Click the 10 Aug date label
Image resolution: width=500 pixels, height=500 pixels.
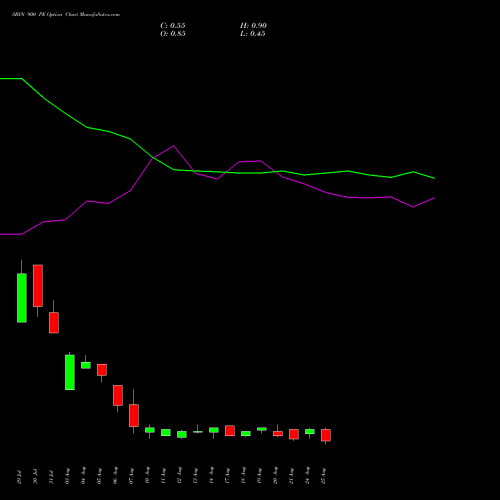(147, 476)
